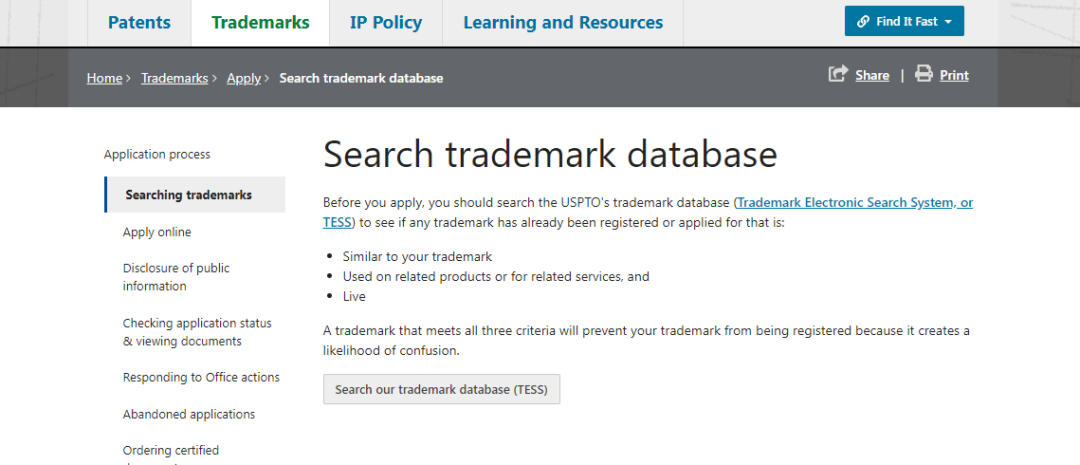Click the Print text link
The image size is (1080, 465).
pyautogui.click(x=954, y=75)
